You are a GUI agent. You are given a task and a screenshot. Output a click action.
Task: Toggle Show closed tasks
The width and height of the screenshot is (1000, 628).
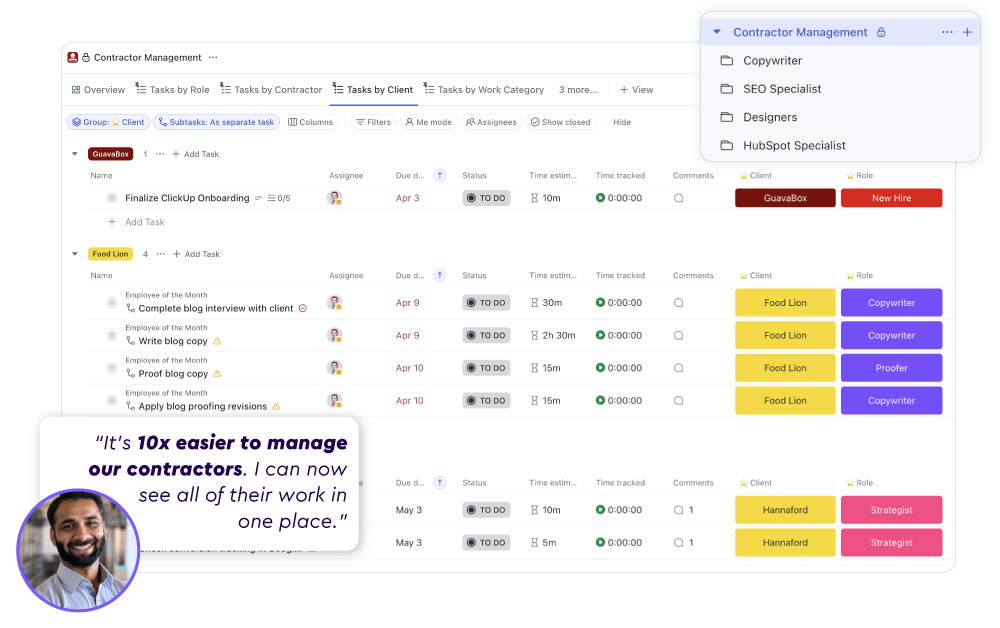pos(561,122)
